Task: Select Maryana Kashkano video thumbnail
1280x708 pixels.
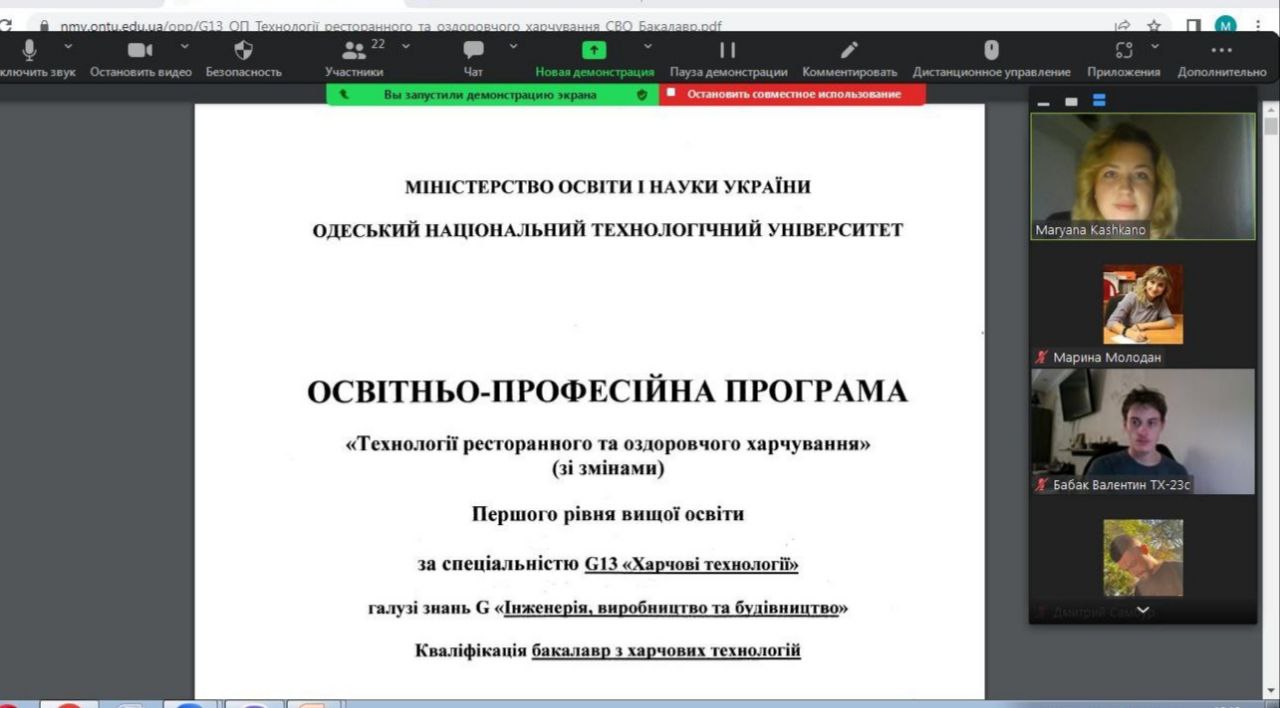Action: [x=1142, y=175]
